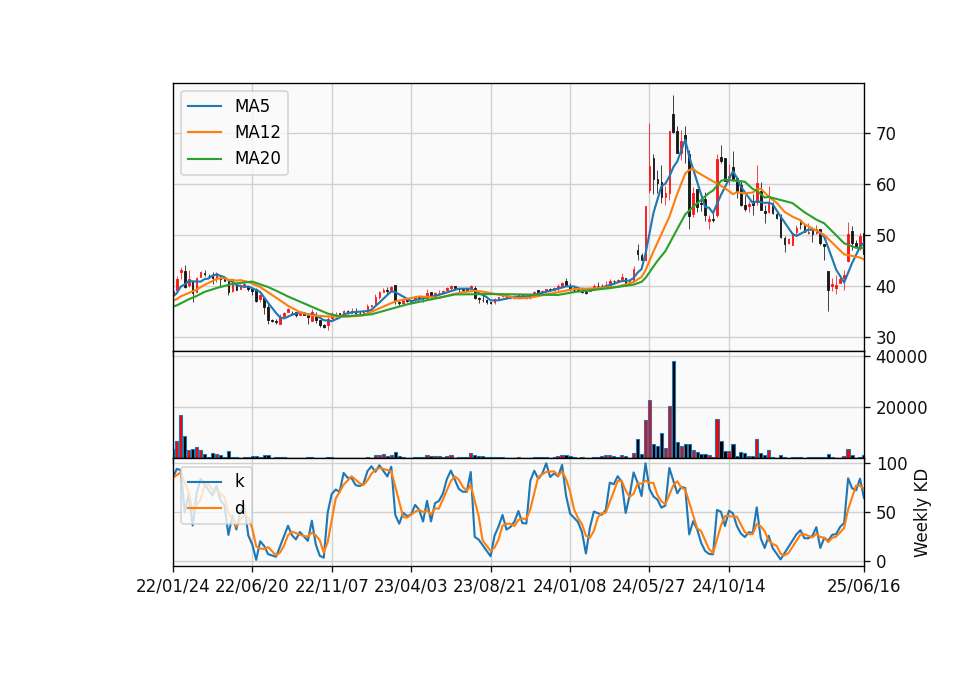Click the 24/01/08 date axis label
Screen dimensions: 960x690
(569, 586)
